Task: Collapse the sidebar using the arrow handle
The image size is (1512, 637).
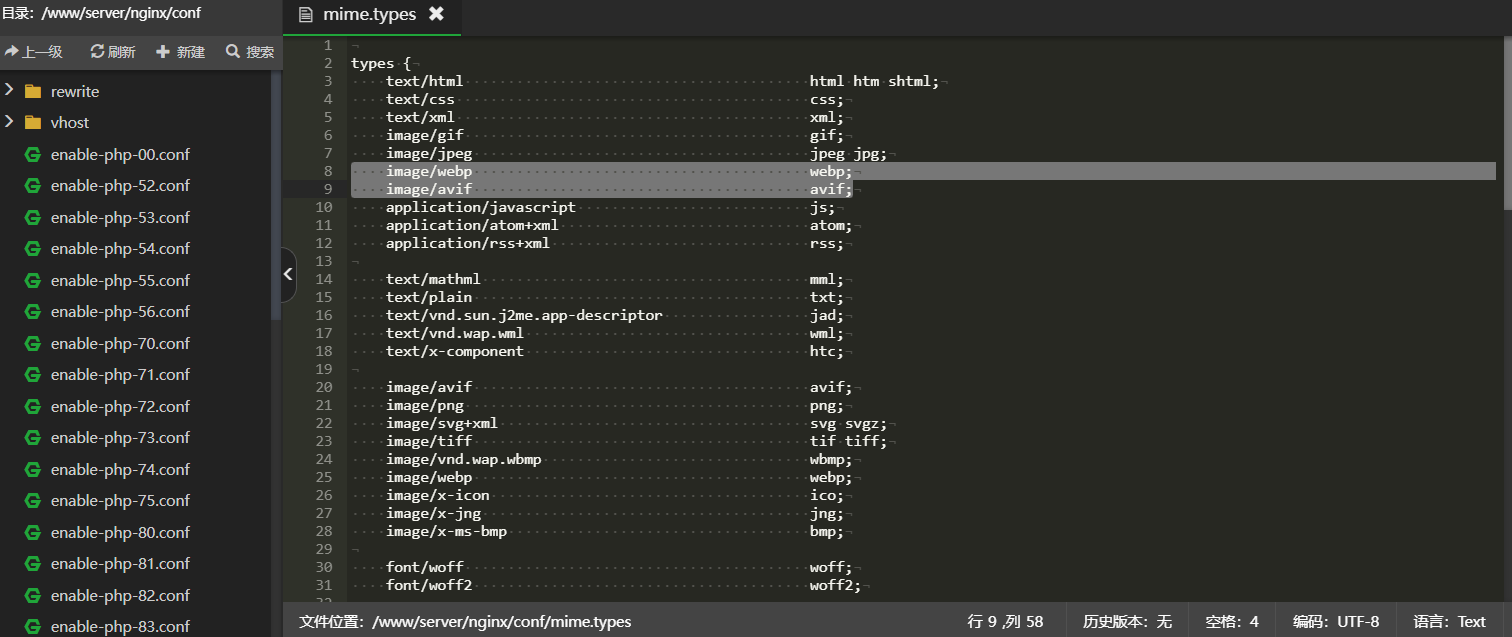Action: 288,274
